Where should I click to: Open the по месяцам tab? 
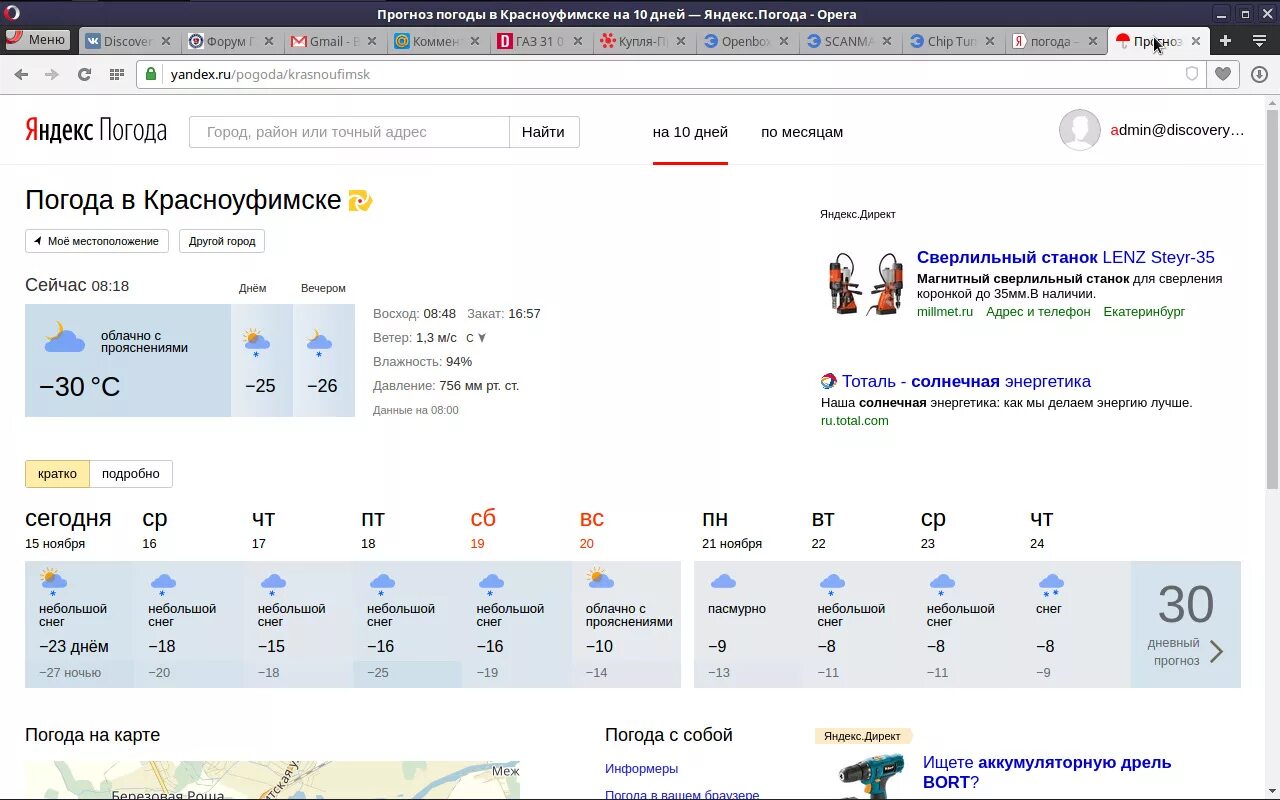pyautogui.click(x=802, y=132)
